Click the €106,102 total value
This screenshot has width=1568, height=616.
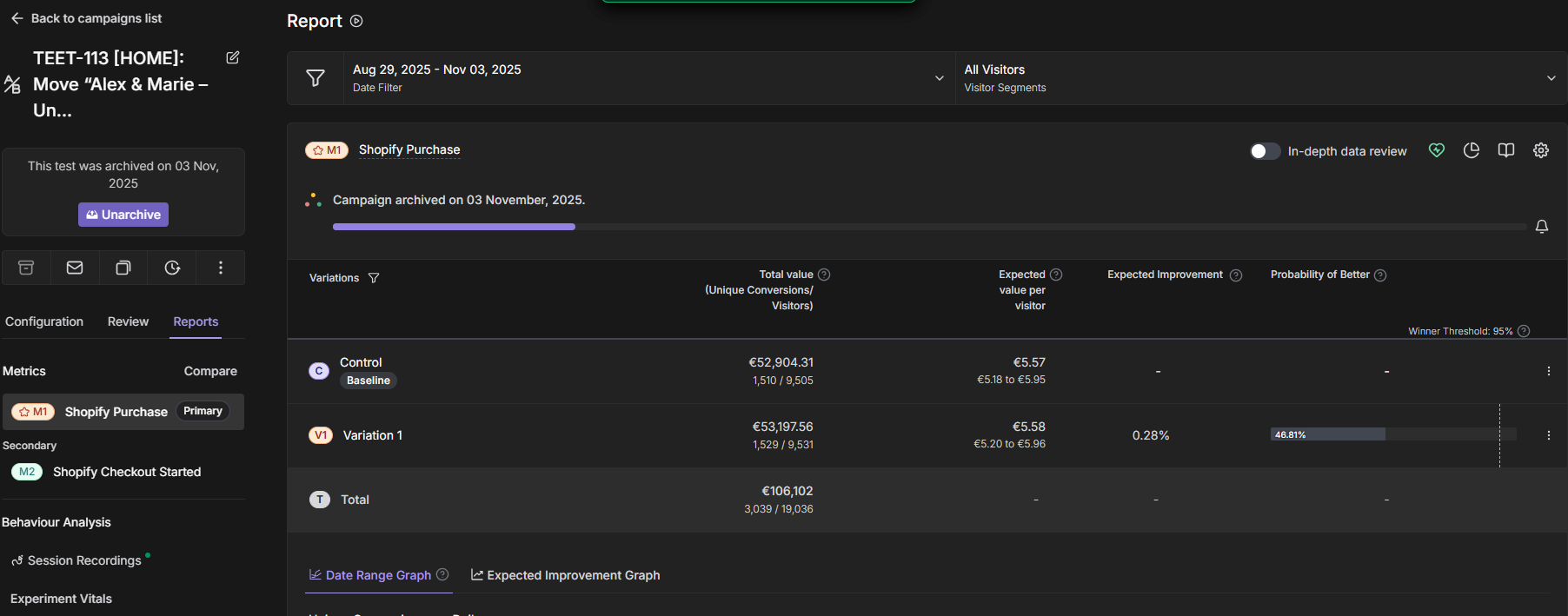[787, 491]
